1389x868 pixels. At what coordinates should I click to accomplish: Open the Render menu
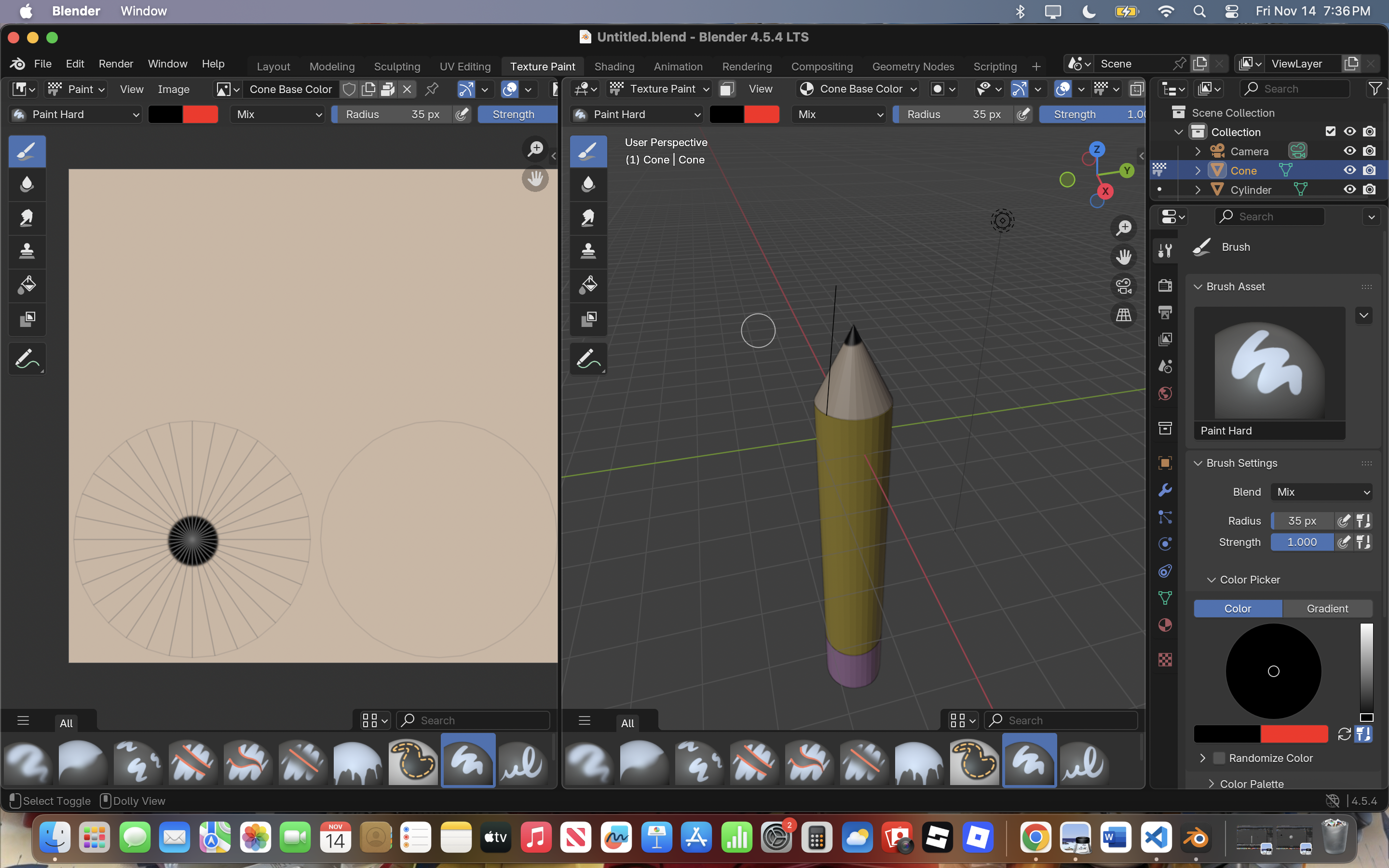[x=115, y=64]
